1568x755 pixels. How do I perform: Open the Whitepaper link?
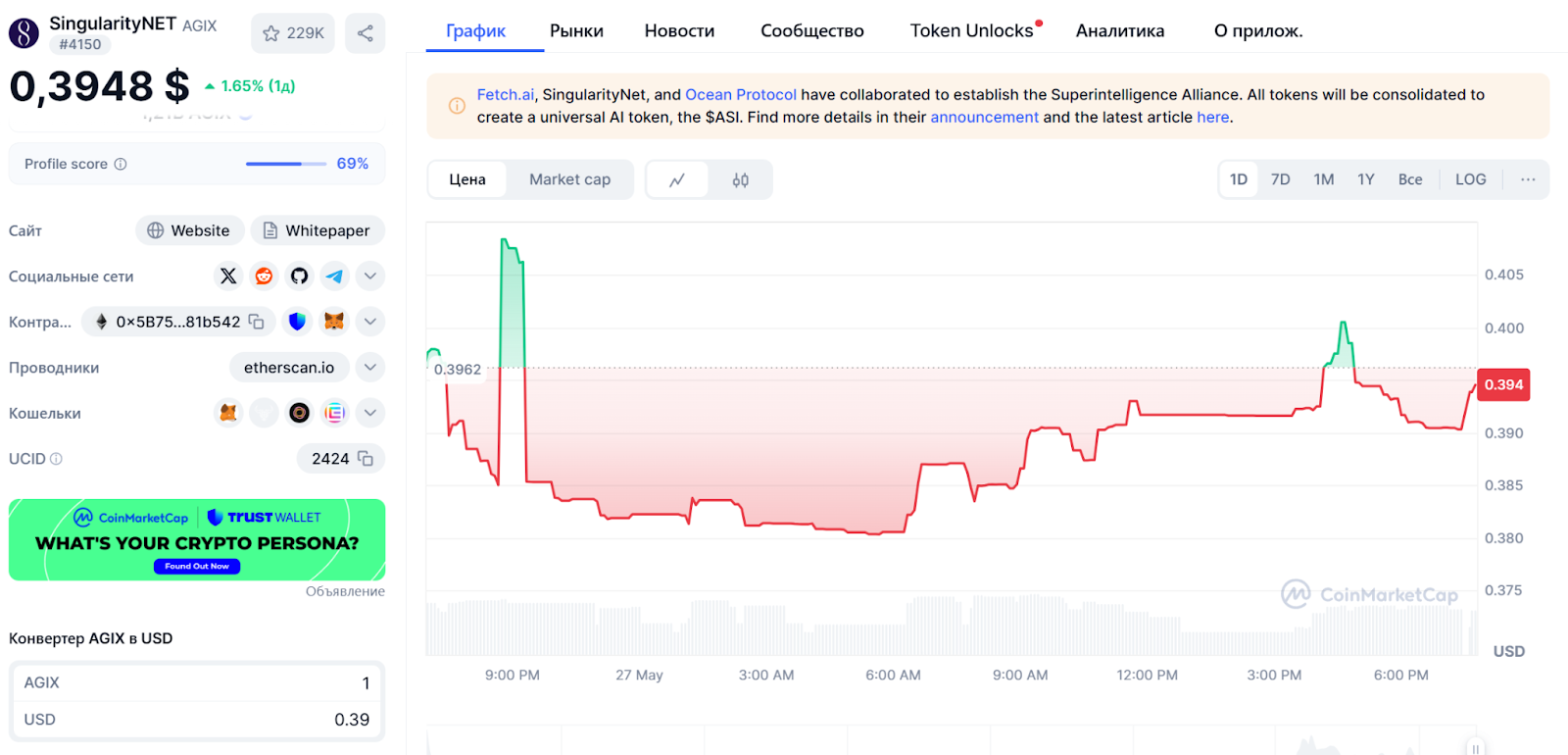click(x=318, y=230)
